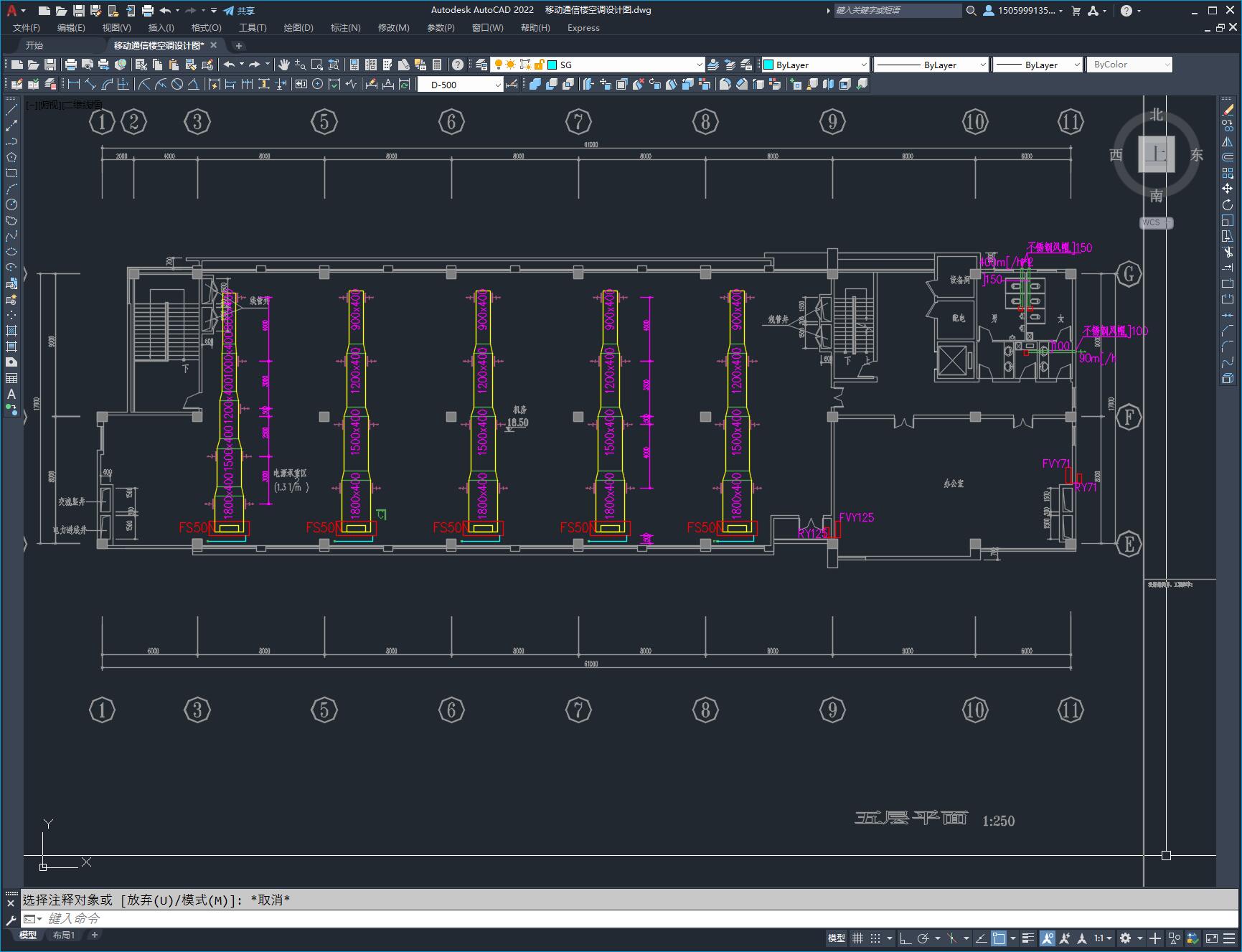Select the Mirror tool in modify toolbar

(1228, 141)
